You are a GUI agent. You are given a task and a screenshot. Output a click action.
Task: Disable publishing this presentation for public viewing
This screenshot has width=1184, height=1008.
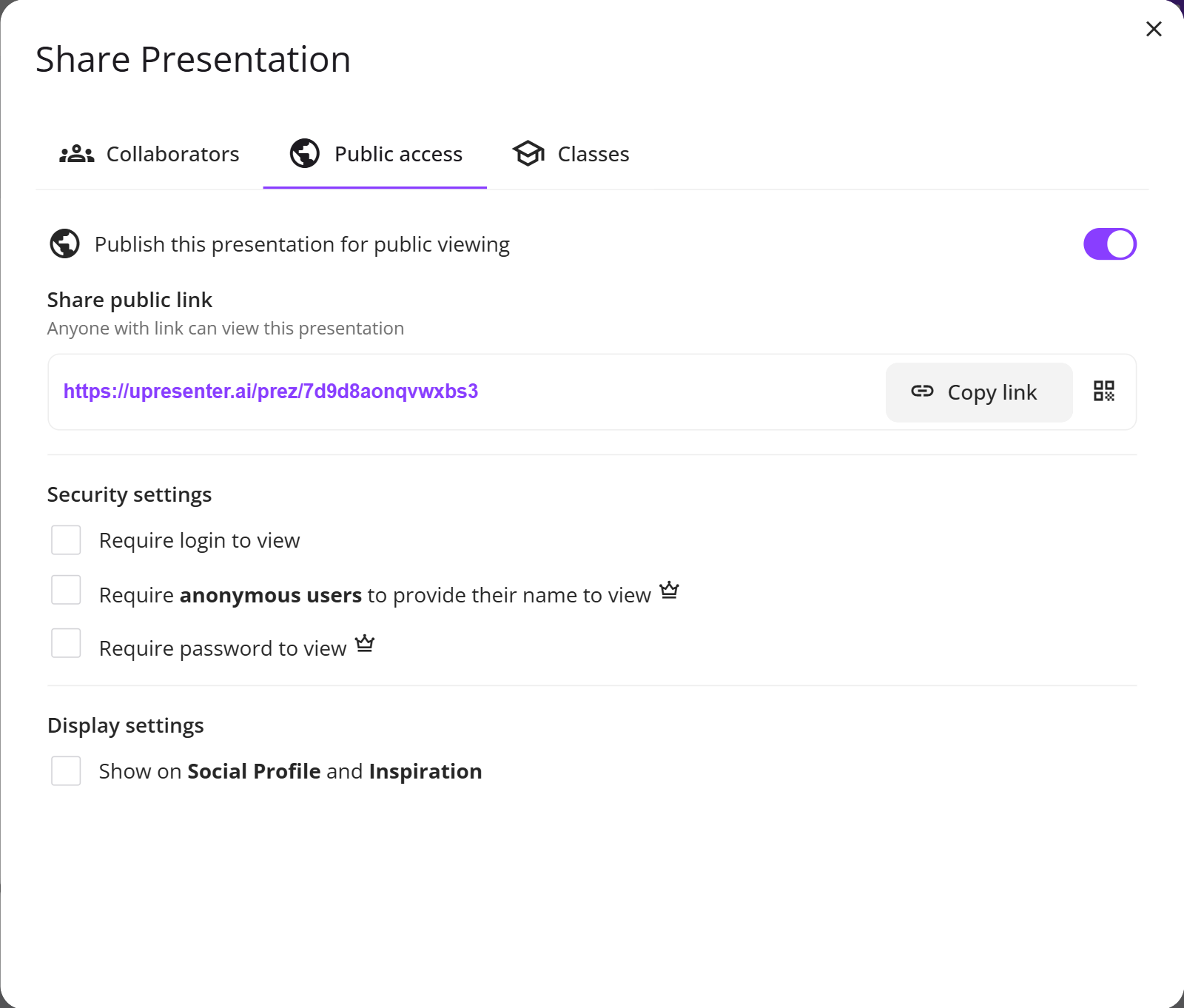(x=1109, y=243)
